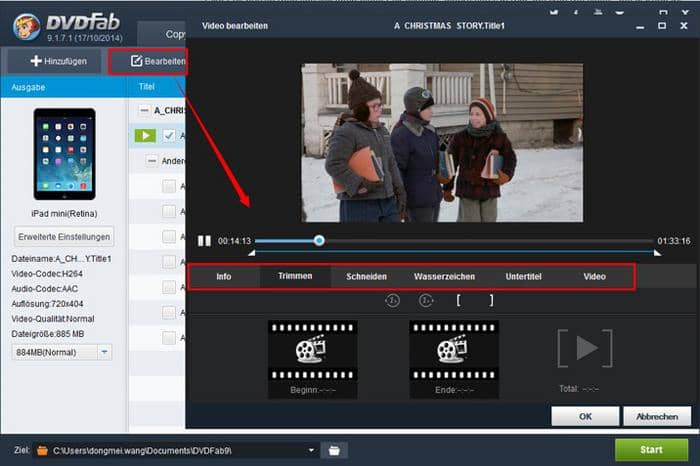The image size is (700, 466).
Task: Open the Untertitel tab
Action: click(x=523, y=277)
